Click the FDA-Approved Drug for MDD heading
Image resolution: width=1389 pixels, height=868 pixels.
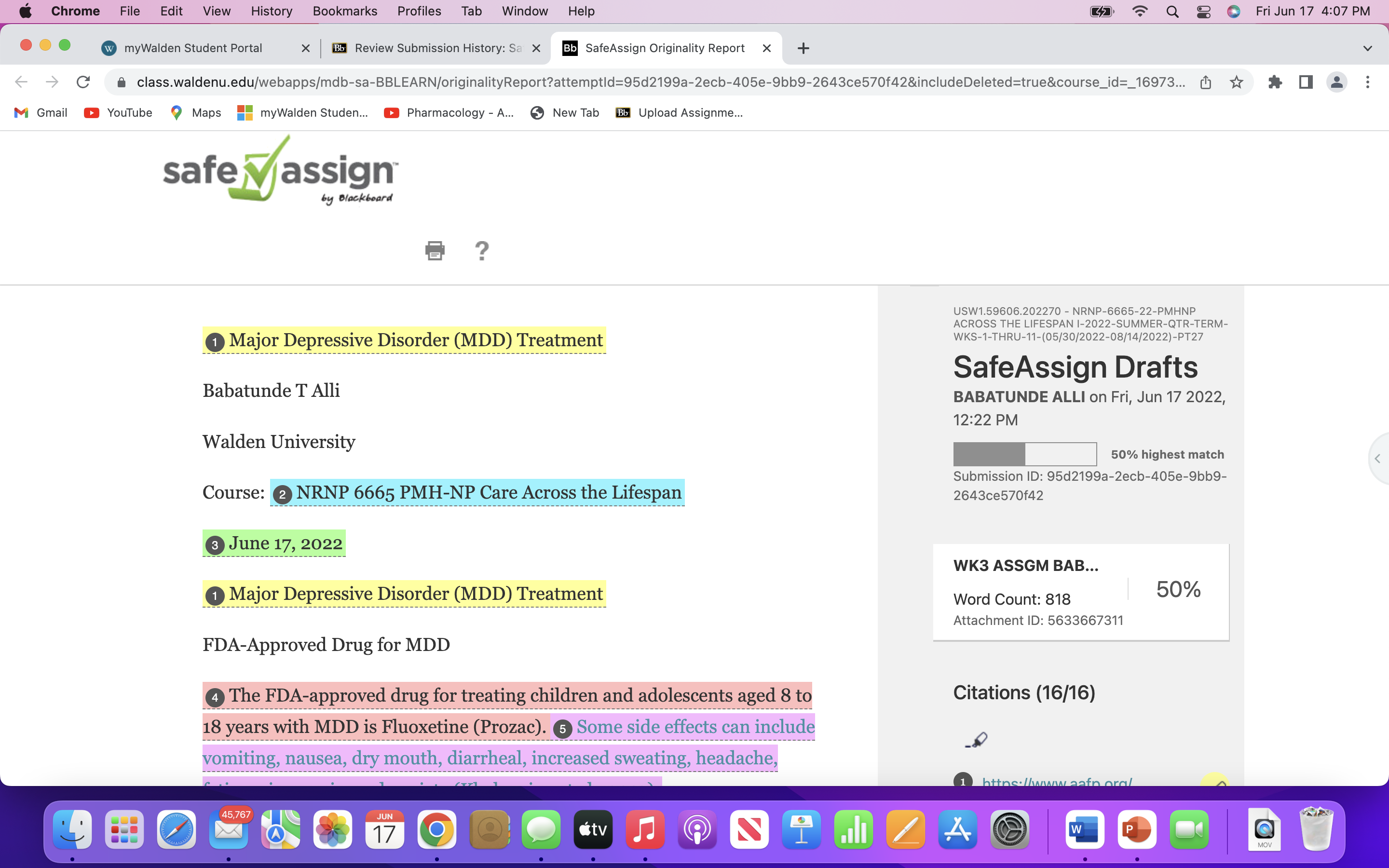(x=326, y=645)
